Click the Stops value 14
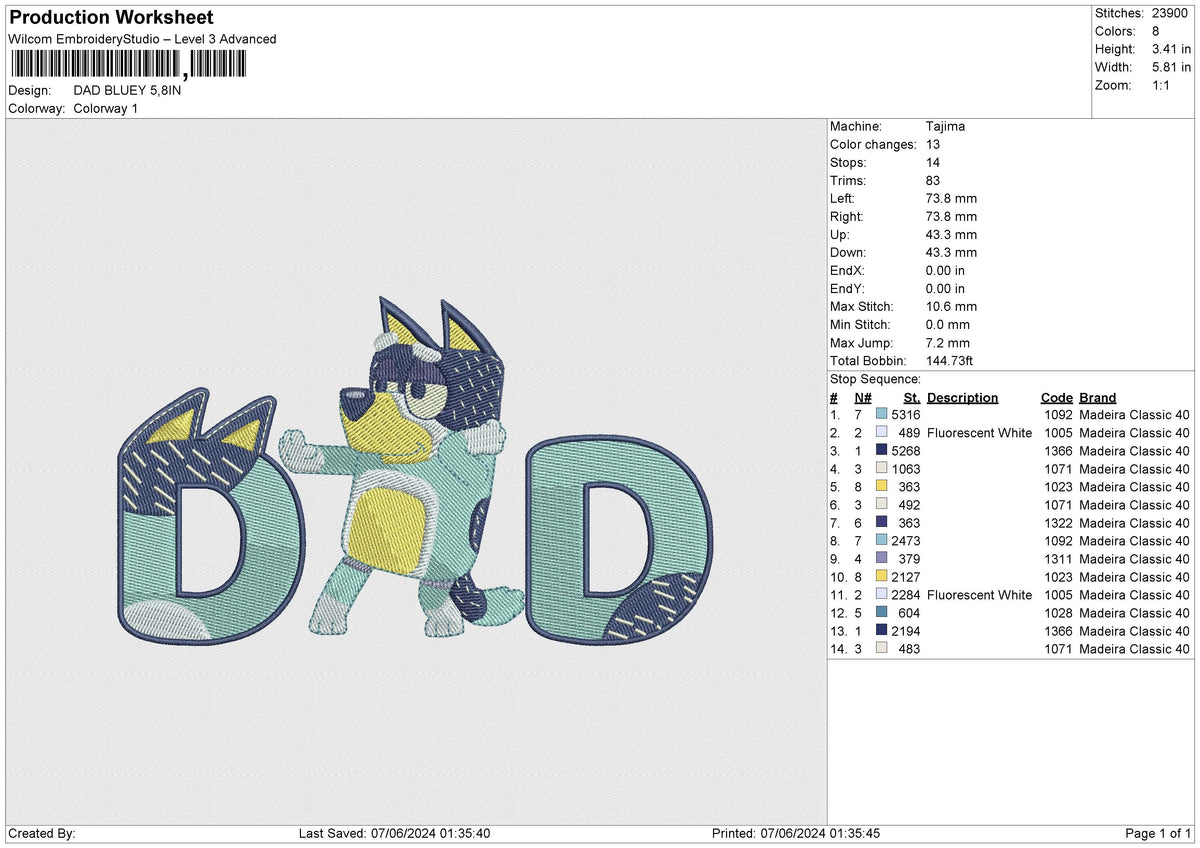The width and height of the screenshot is (1200, 848). tap(933, 163)
